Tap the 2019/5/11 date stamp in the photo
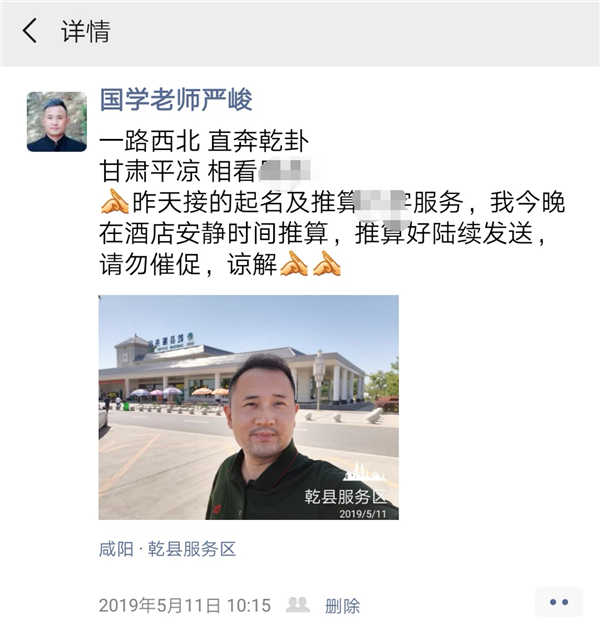The image size is (600, 638). coord(363,513)
